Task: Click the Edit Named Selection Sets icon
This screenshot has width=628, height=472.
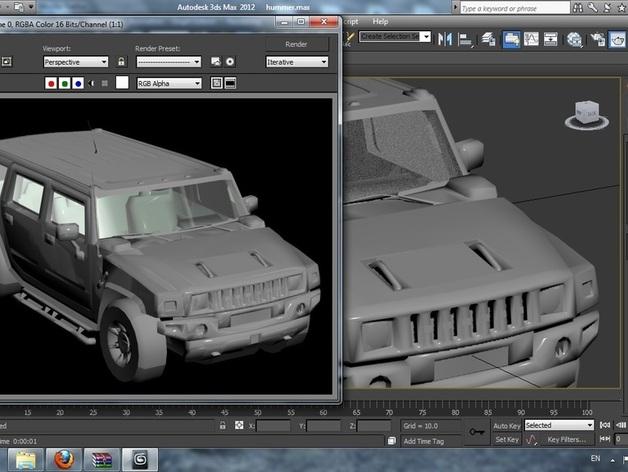Action: (x=348, y=39)
